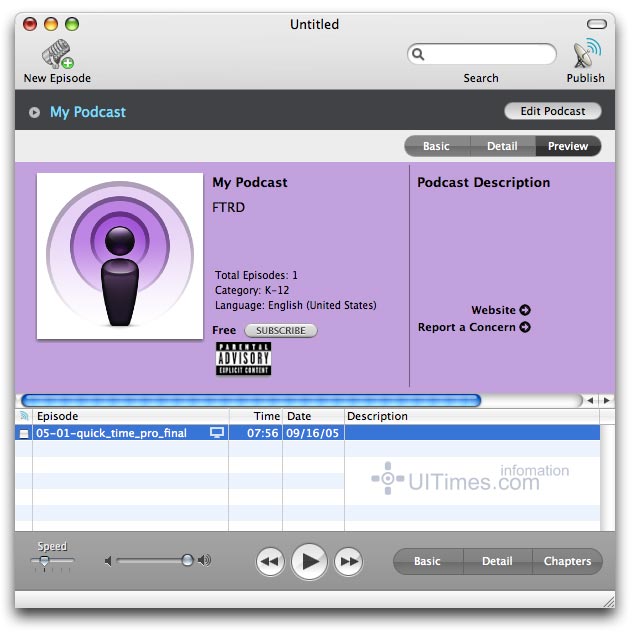634x633 pixels.
Task: Click the loud speaker icon for max volume
Action: click(x=205, y=561)
